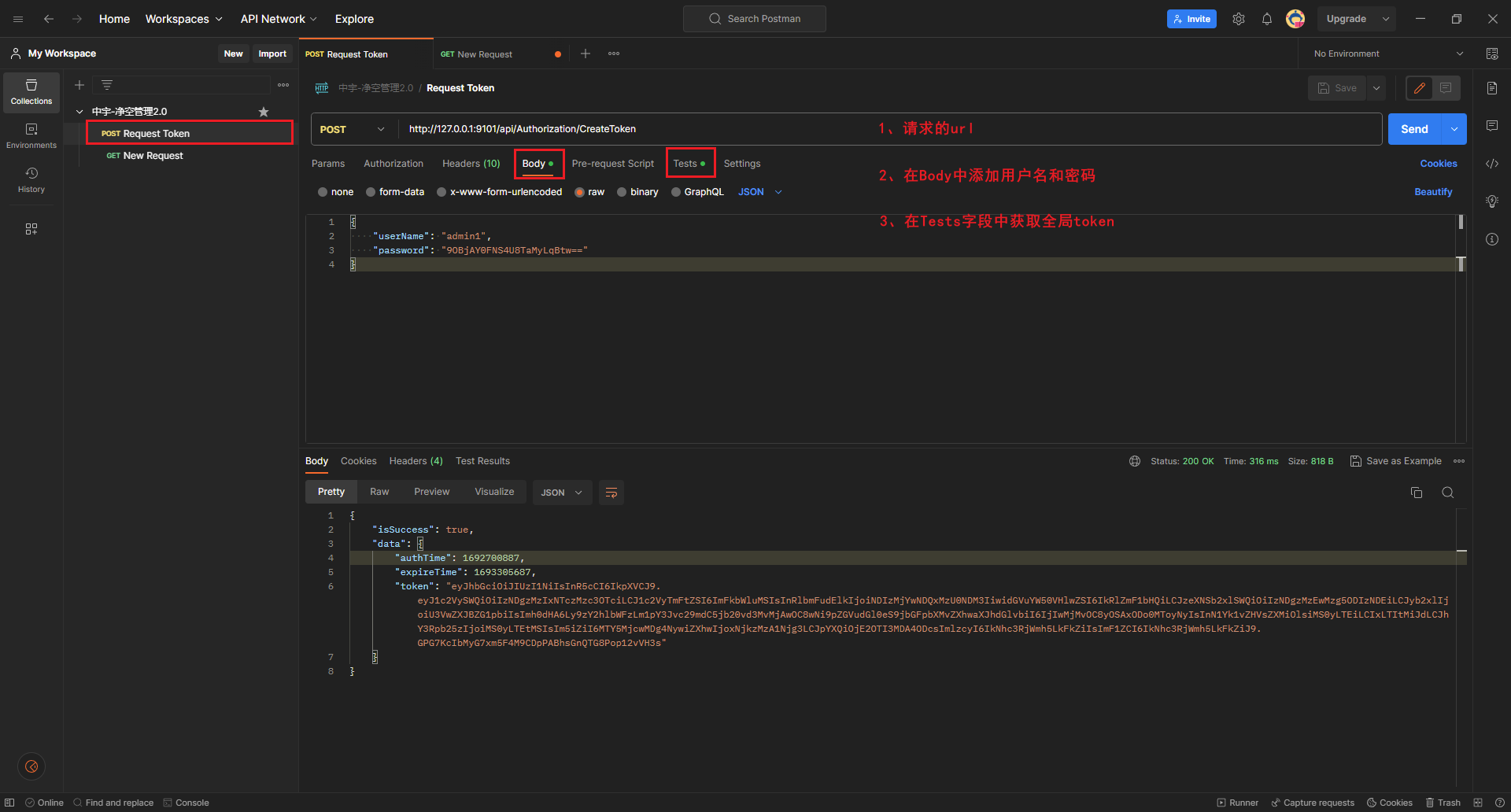Open Runner in the status bar
The width and height of the screenshot is (1511, 812).
tap(1238, 803)
